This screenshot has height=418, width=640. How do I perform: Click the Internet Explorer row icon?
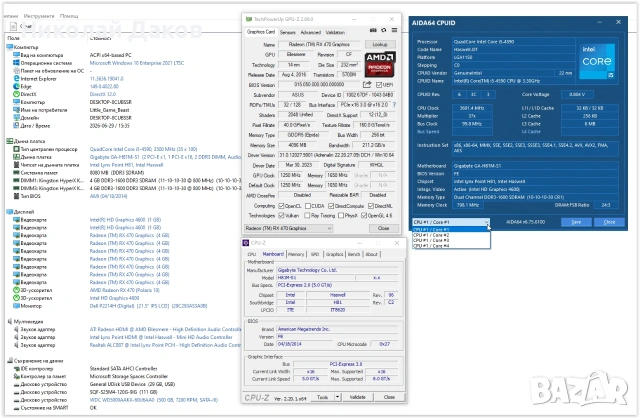(x=16, y=78)
